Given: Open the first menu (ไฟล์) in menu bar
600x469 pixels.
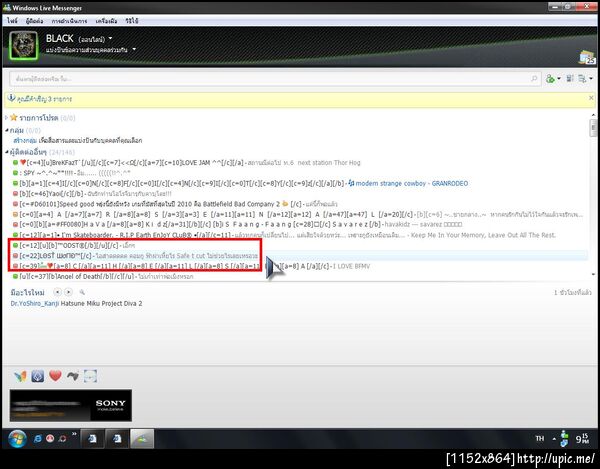Looking at the screenshot, I should coord(12,21).
